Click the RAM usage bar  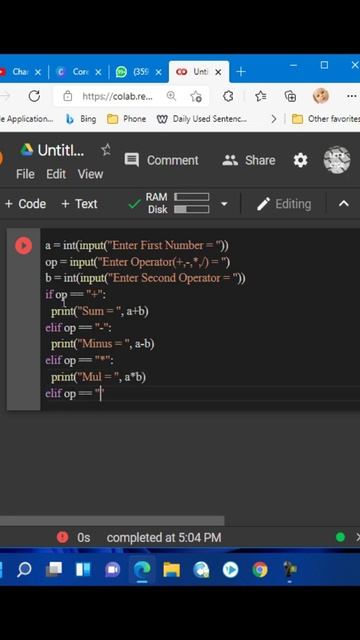tap(192, 197)
